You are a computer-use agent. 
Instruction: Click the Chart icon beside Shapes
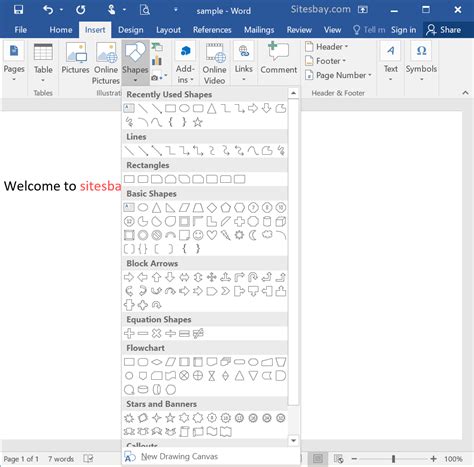pos(157,61)
